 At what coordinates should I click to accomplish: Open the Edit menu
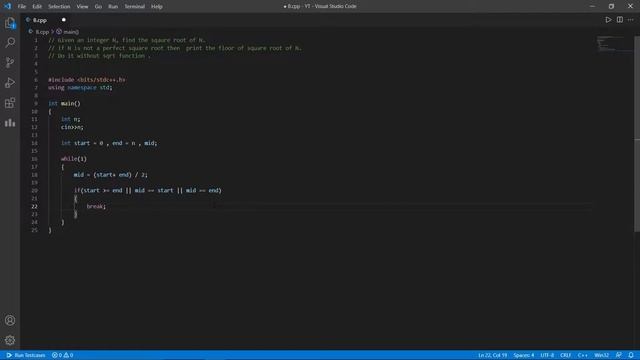[37, 7]
